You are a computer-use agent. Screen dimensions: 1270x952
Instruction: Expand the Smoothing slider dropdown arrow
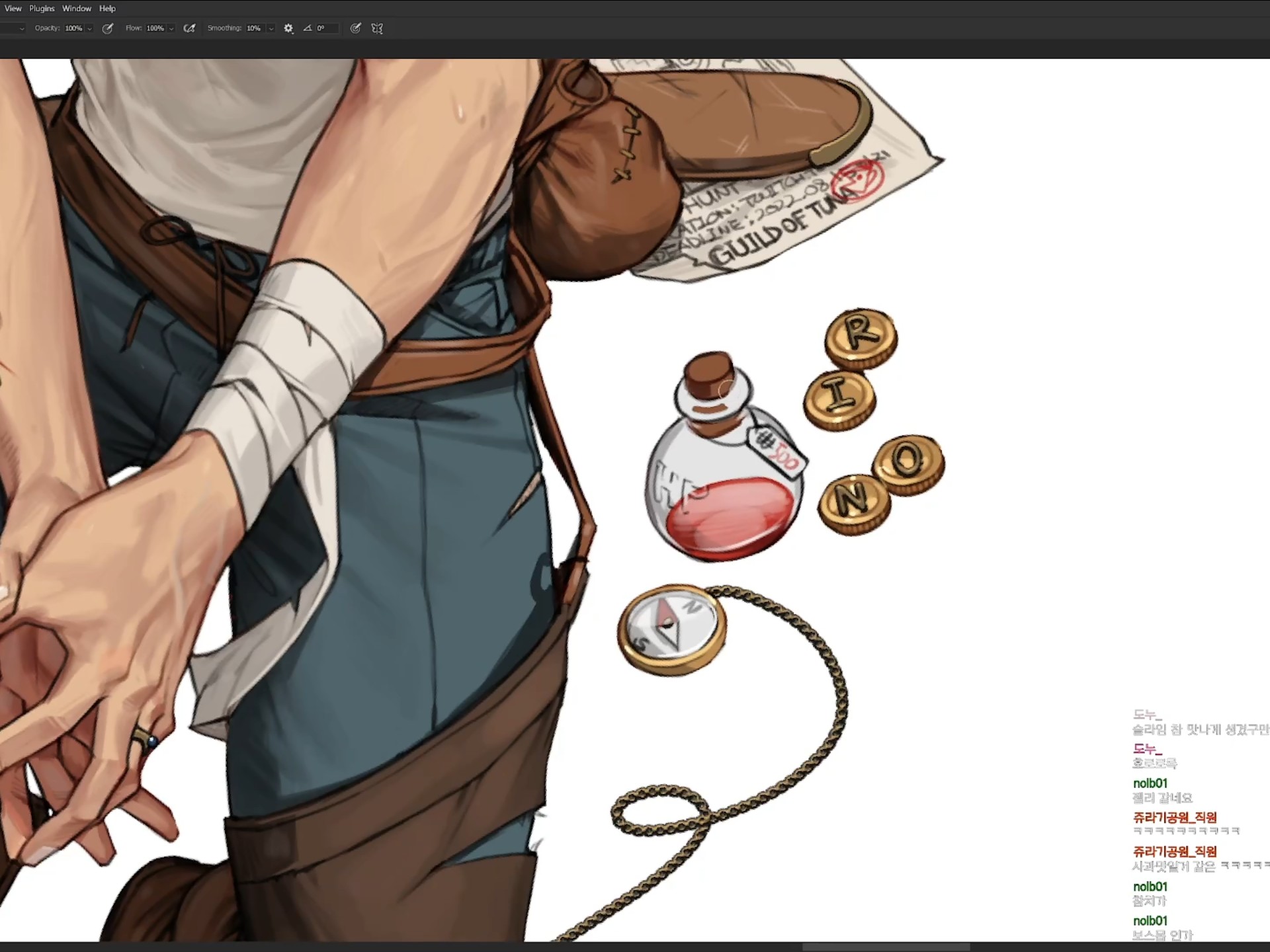271,28
